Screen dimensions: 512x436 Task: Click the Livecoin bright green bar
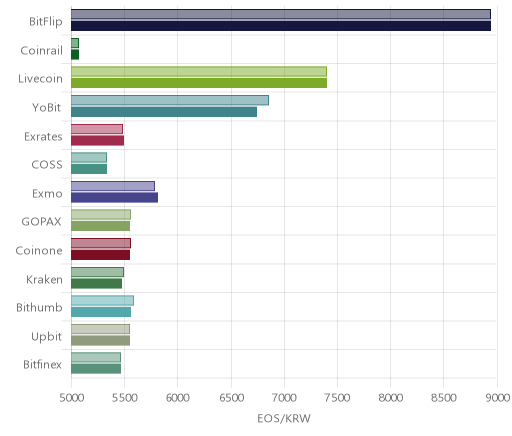199,83
